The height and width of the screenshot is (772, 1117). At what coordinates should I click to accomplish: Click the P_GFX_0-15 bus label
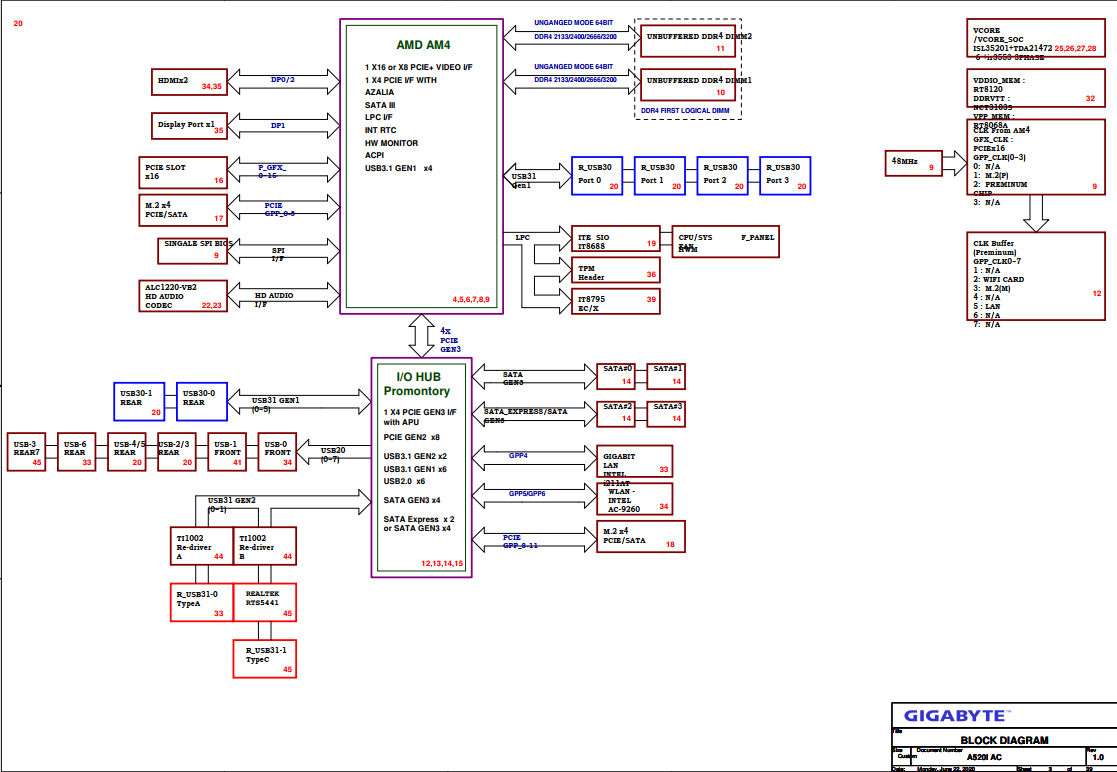273,171
